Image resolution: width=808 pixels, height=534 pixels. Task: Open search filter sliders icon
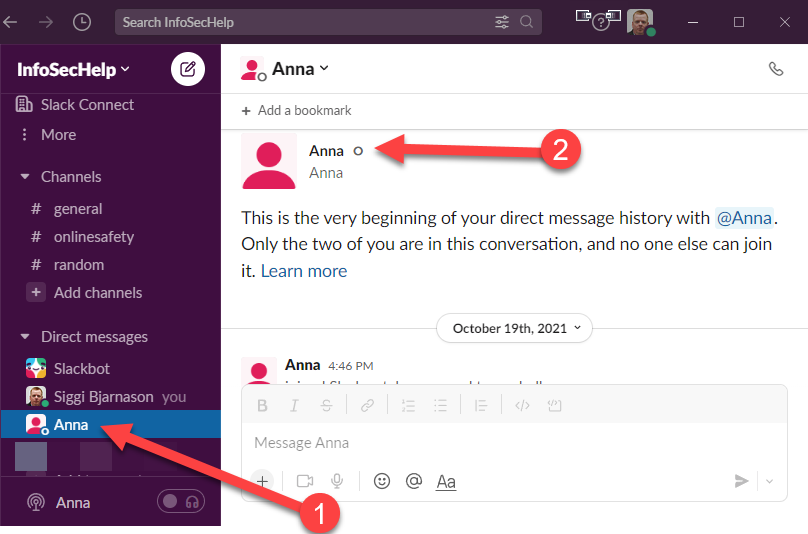click(502, 22)
